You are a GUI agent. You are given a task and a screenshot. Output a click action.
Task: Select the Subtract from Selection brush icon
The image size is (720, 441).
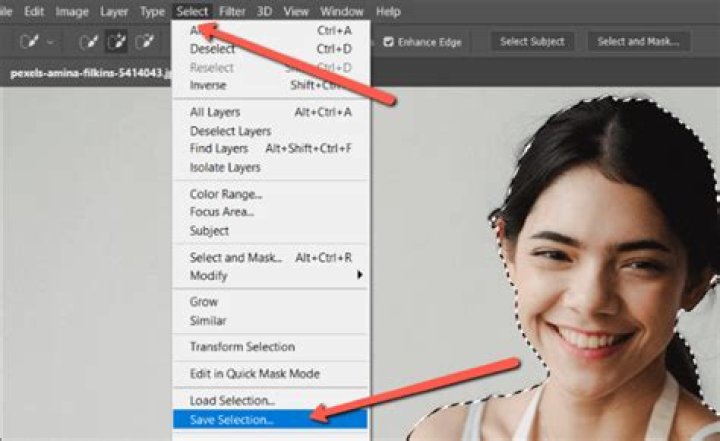point(145,42)
